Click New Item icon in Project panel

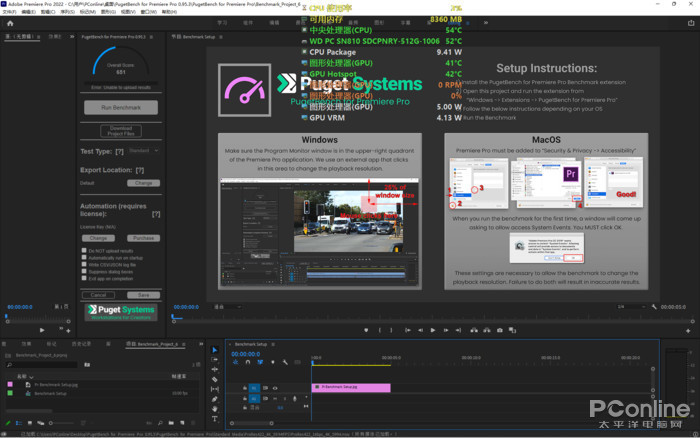click(x=182, y=423)
